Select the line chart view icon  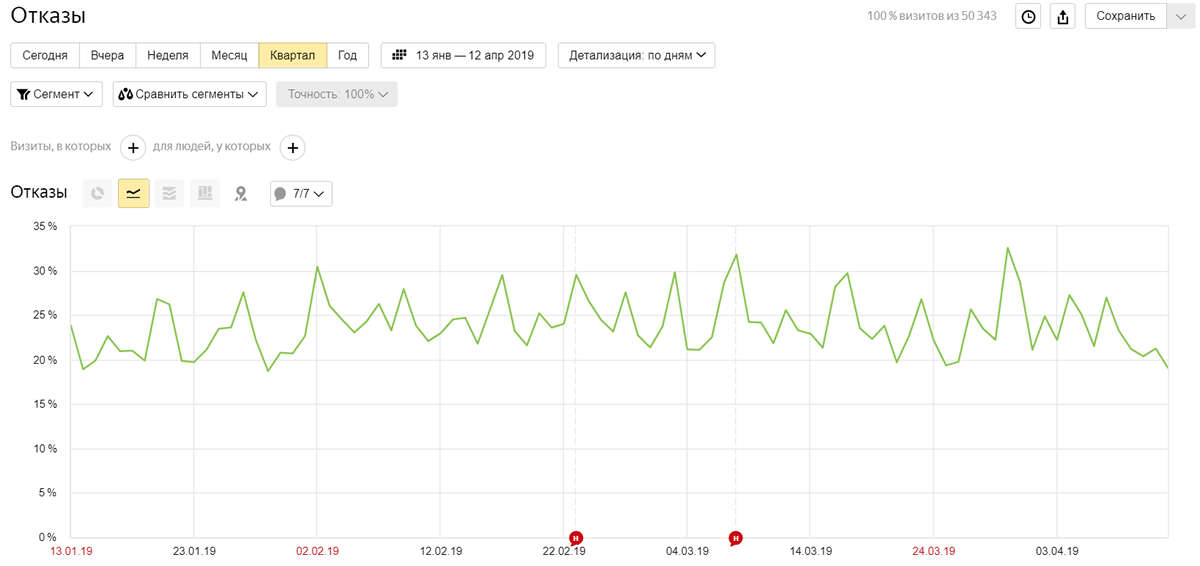133,193
